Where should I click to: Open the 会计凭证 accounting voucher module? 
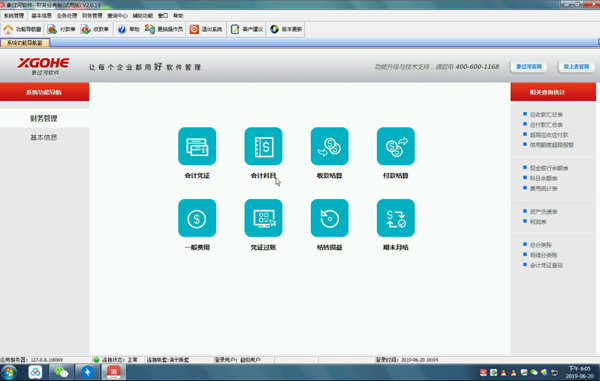point(197,146)
